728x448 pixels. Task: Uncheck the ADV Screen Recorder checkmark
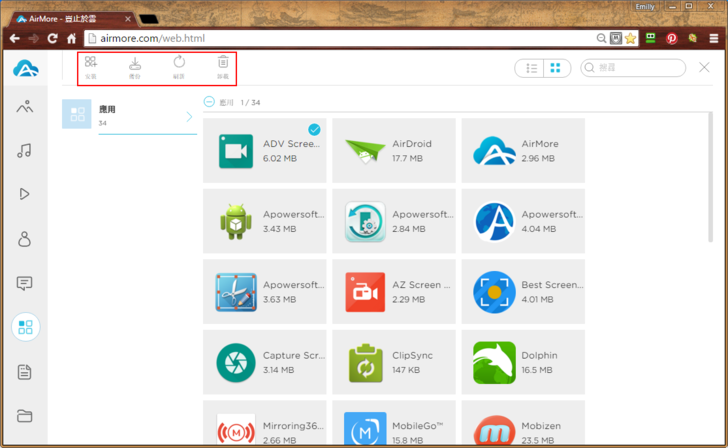[x=314, y=129]
